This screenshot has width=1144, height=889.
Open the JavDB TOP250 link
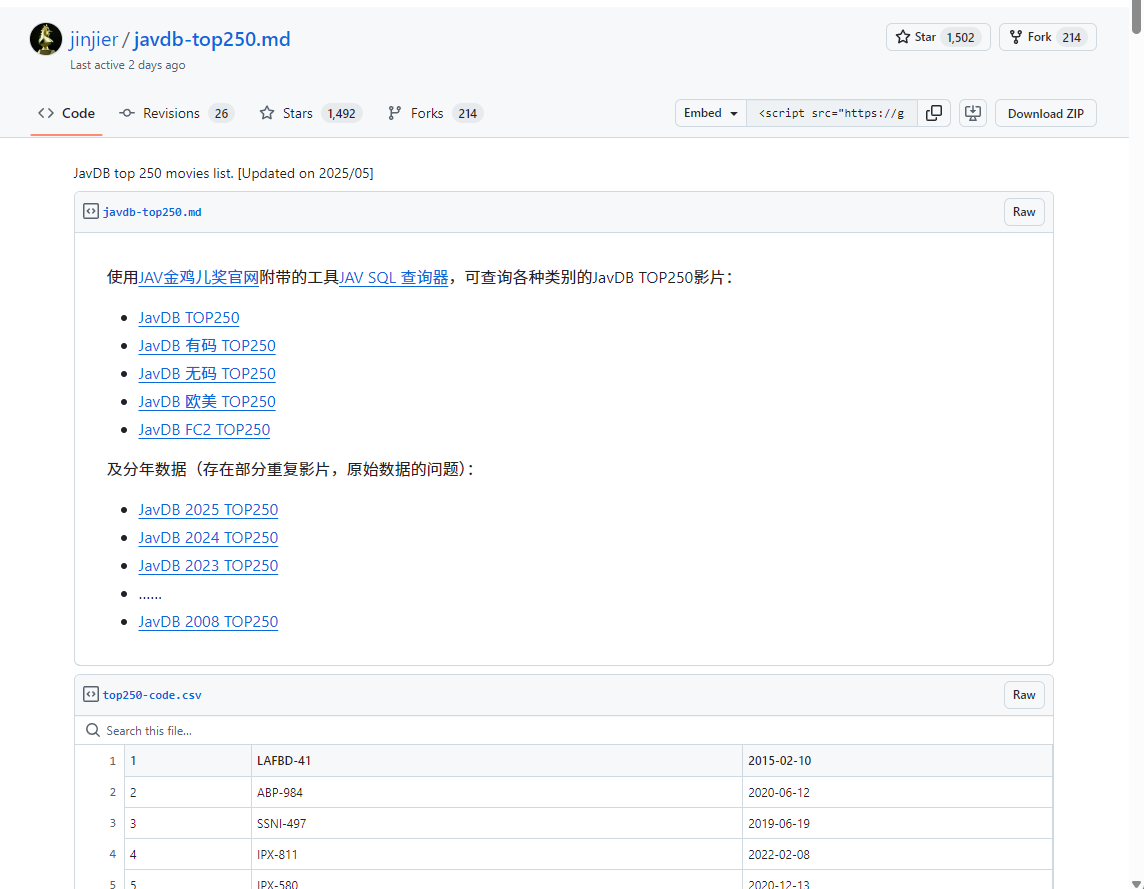click(189, 318)
